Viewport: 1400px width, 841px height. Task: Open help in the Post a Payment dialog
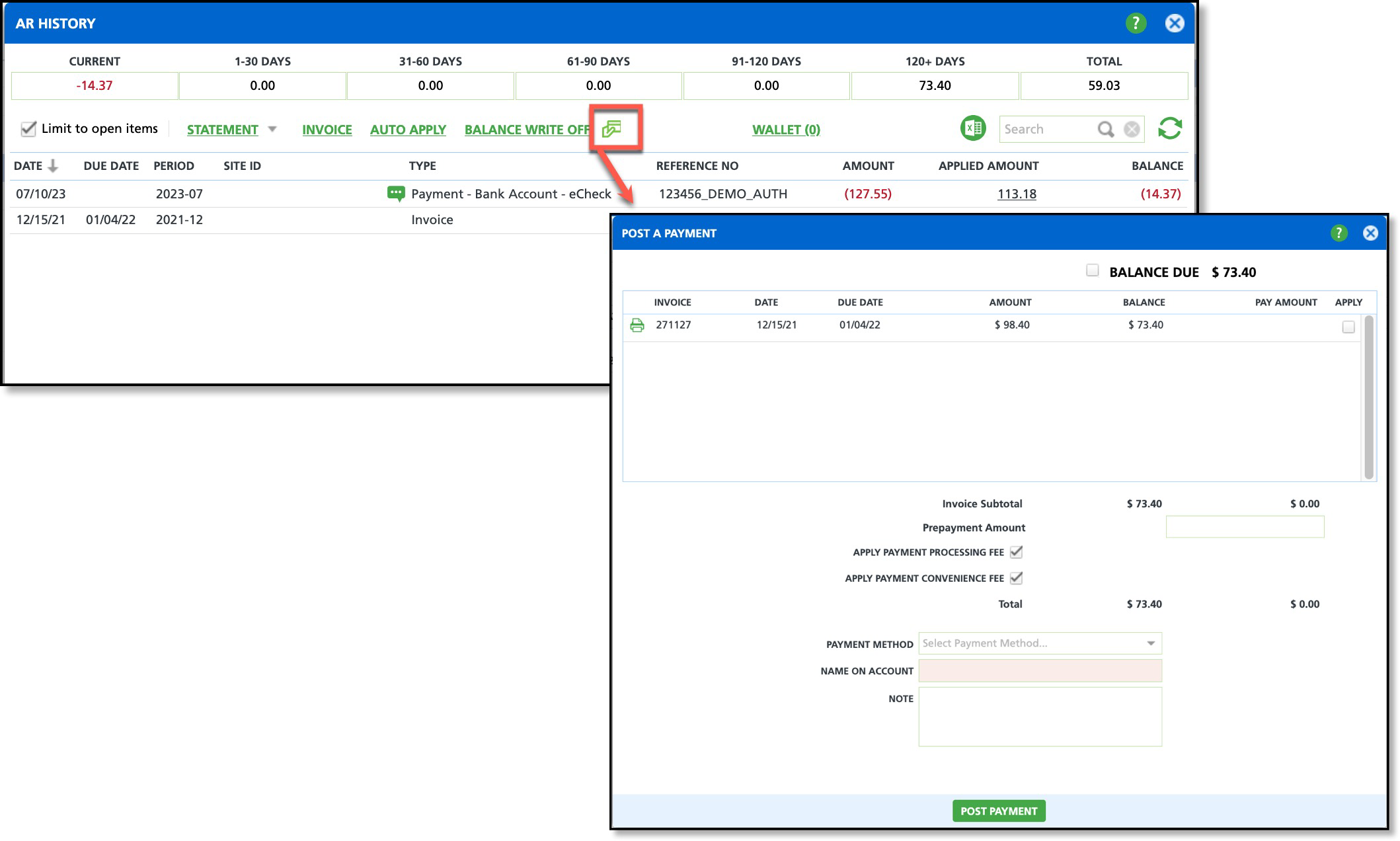coord(1339,233)
